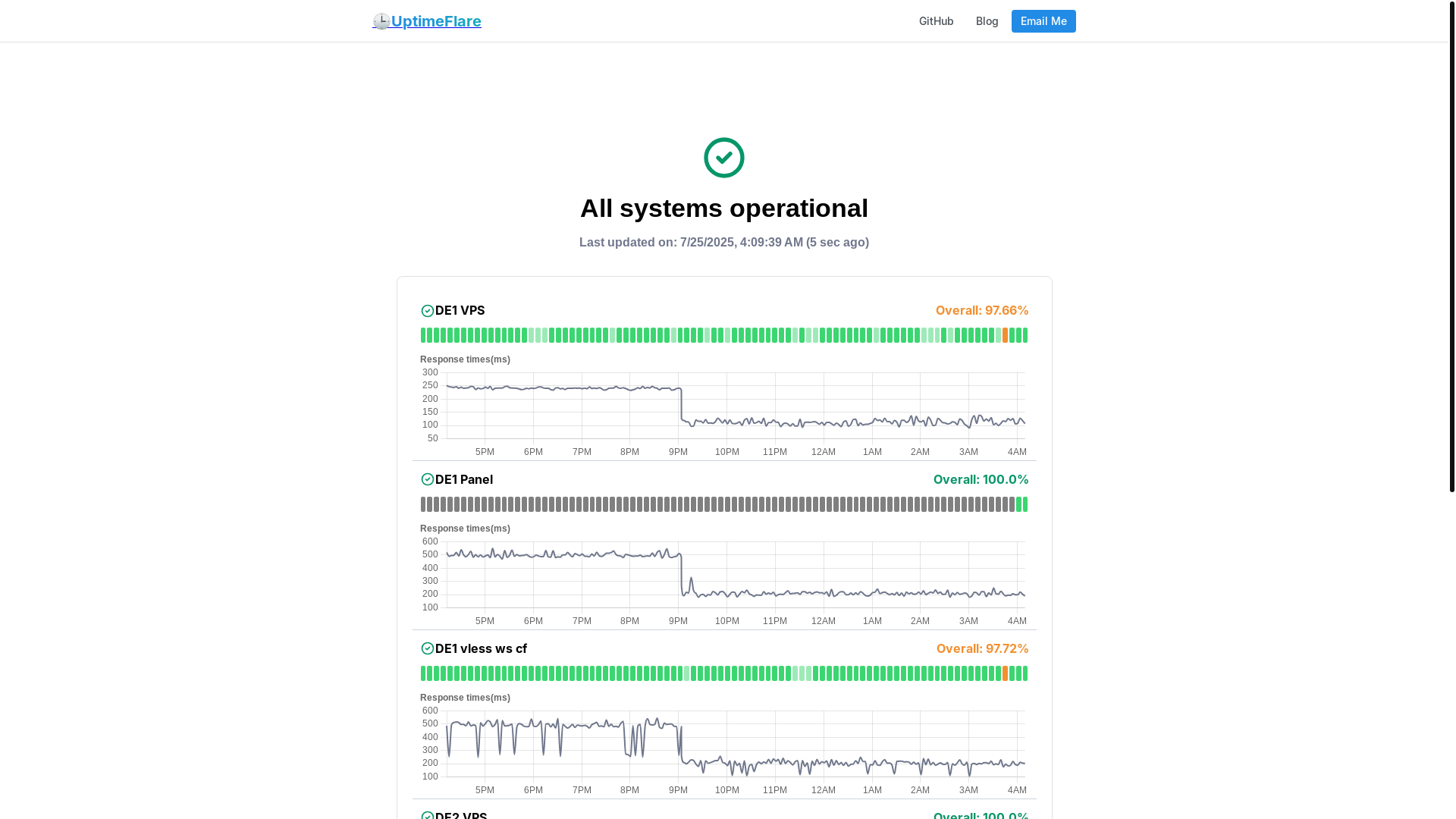Click the 4AM axis label on DE1 vless ws cf chart

[1017, 790]
